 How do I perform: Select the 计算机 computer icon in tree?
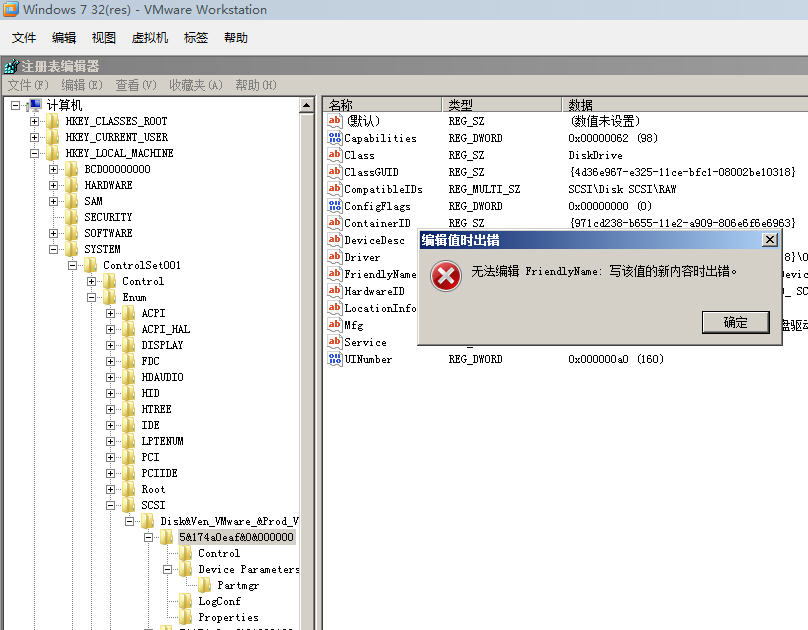pyautogui.click(x=35, y=105)
